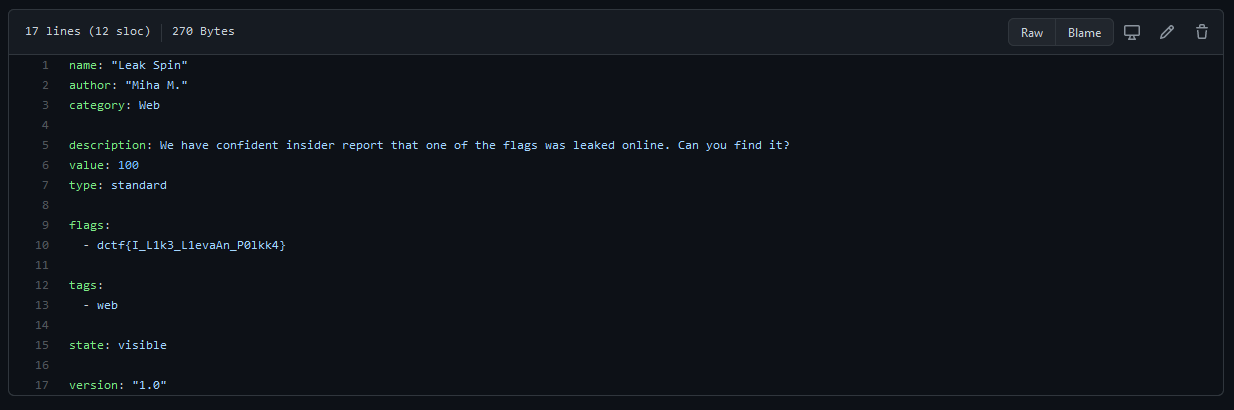
Task: Select line number 10
Action: pos(42,245)
